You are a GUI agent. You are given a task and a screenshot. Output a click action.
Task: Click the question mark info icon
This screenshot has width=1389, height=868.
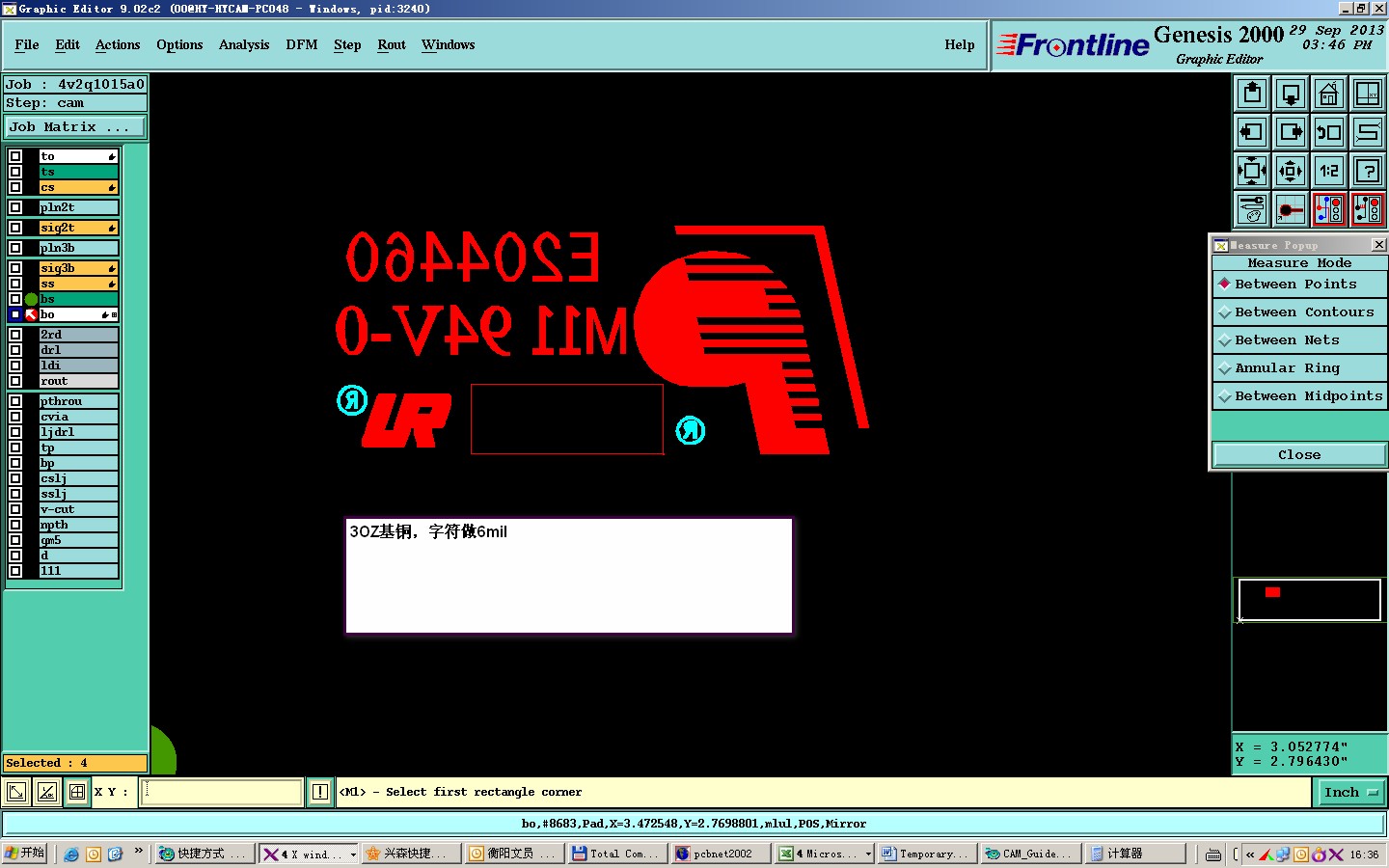[1368, 171]
